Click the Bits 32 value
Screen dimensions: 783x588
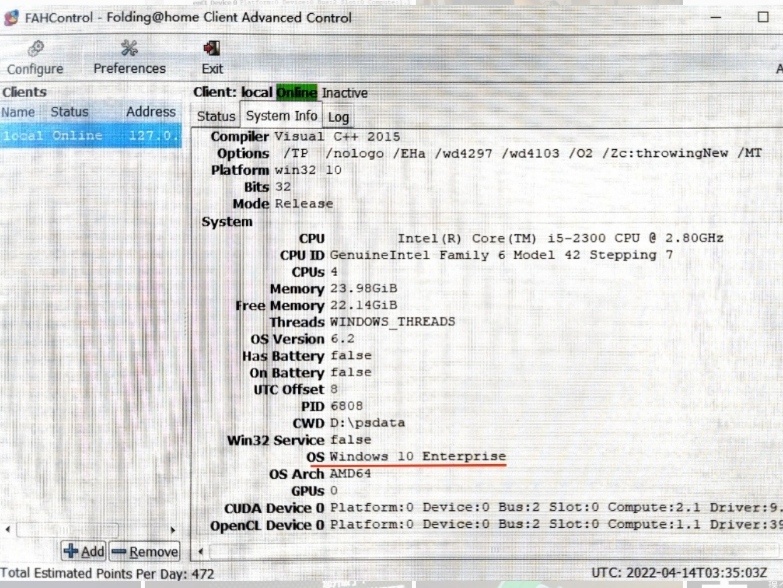tap(283, 187)
